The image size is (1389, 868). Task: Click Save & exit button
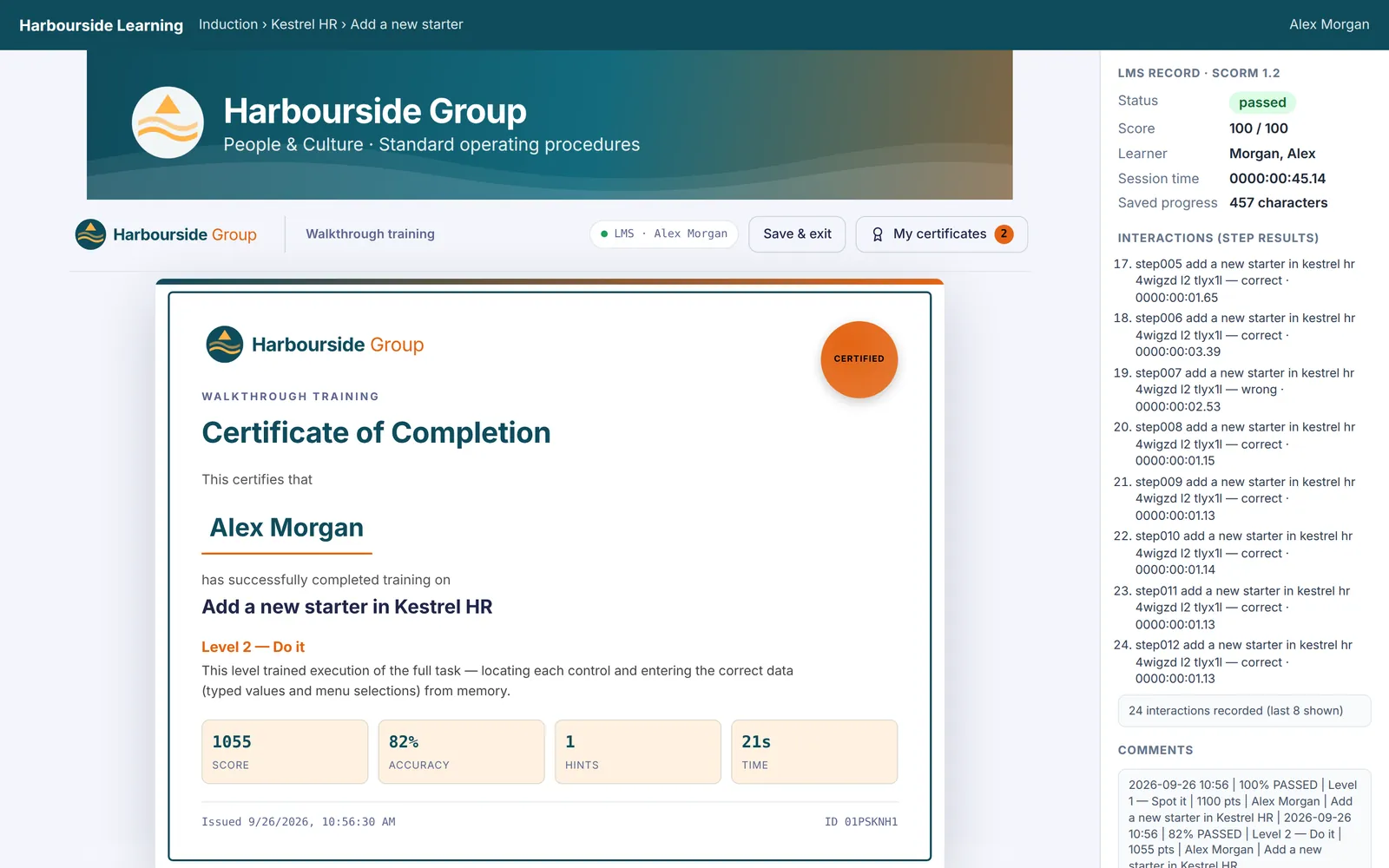point(797,234)
